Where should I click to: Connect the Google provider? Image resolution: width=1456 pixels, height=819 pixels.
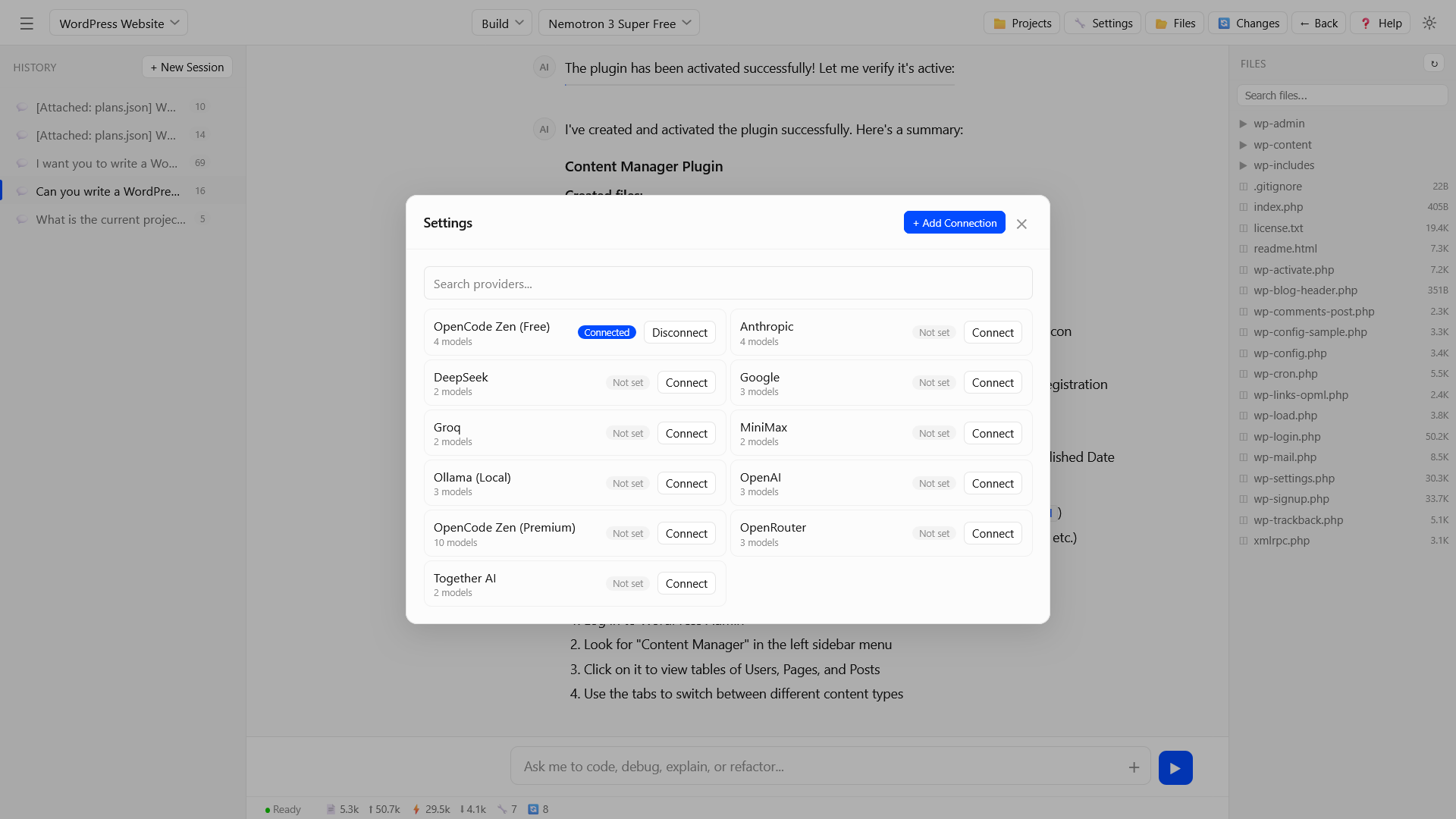[993, 382]
